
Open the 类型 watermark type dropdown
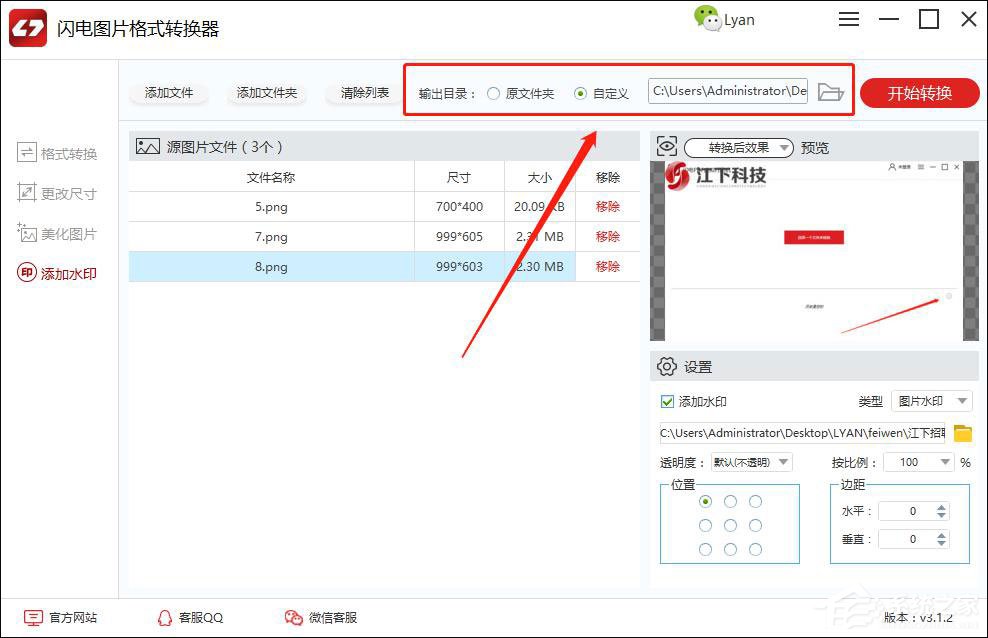point(930,401)
